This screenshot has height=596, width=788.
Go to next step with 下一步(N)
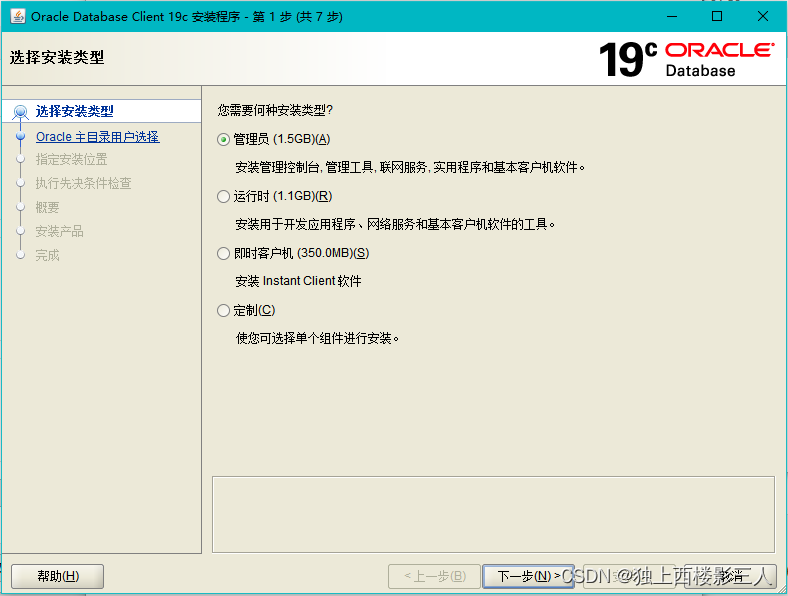[x=528, y=576]
